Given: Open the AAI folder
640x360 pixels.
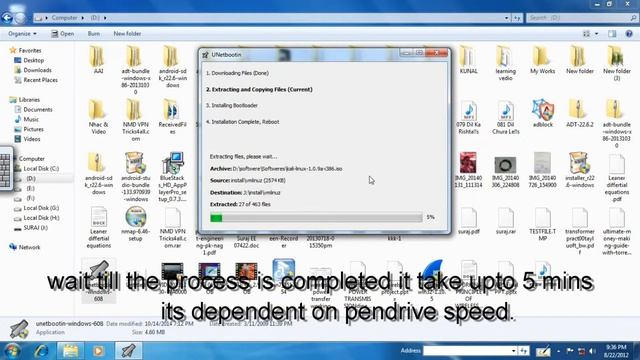Looking at the screenshot, I should click(98, 60).
